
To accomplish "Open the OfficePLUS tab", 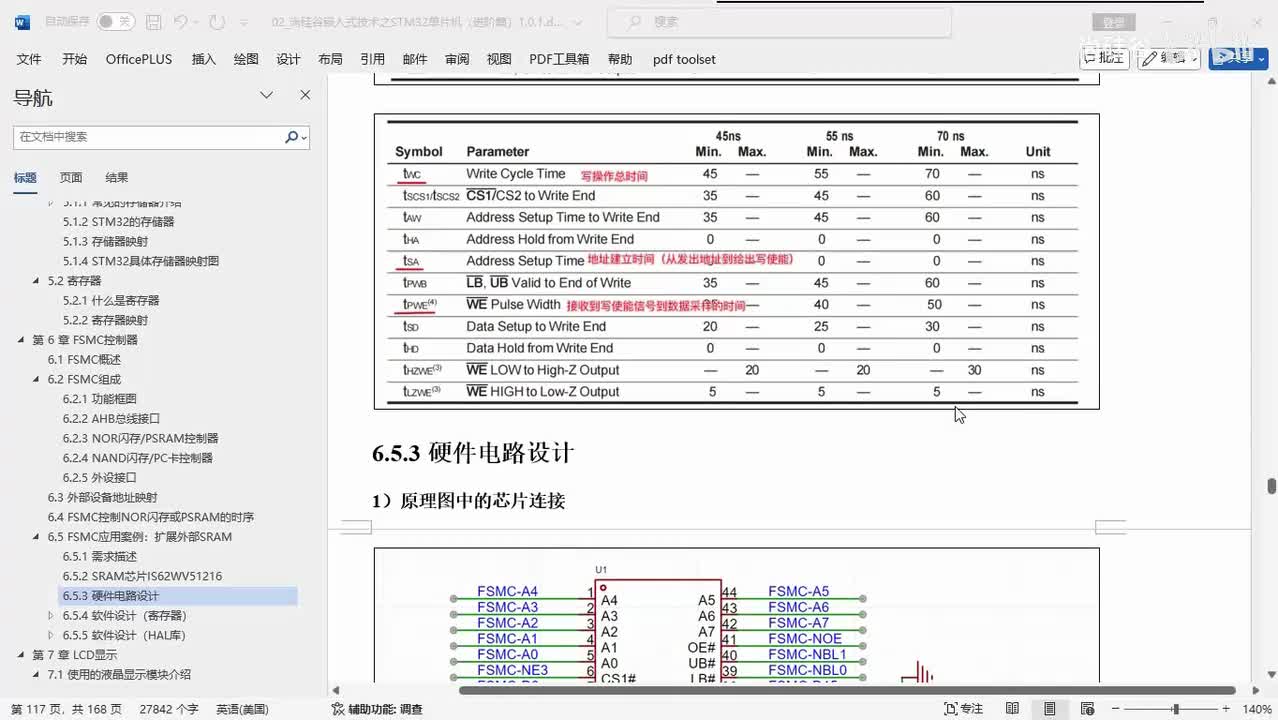I will pos(139,59).
